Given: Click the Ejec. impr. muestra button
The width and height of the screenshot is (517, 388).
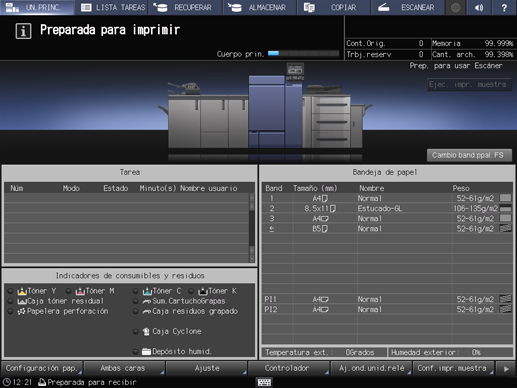Looking at the screenshot, I should 469,84.
